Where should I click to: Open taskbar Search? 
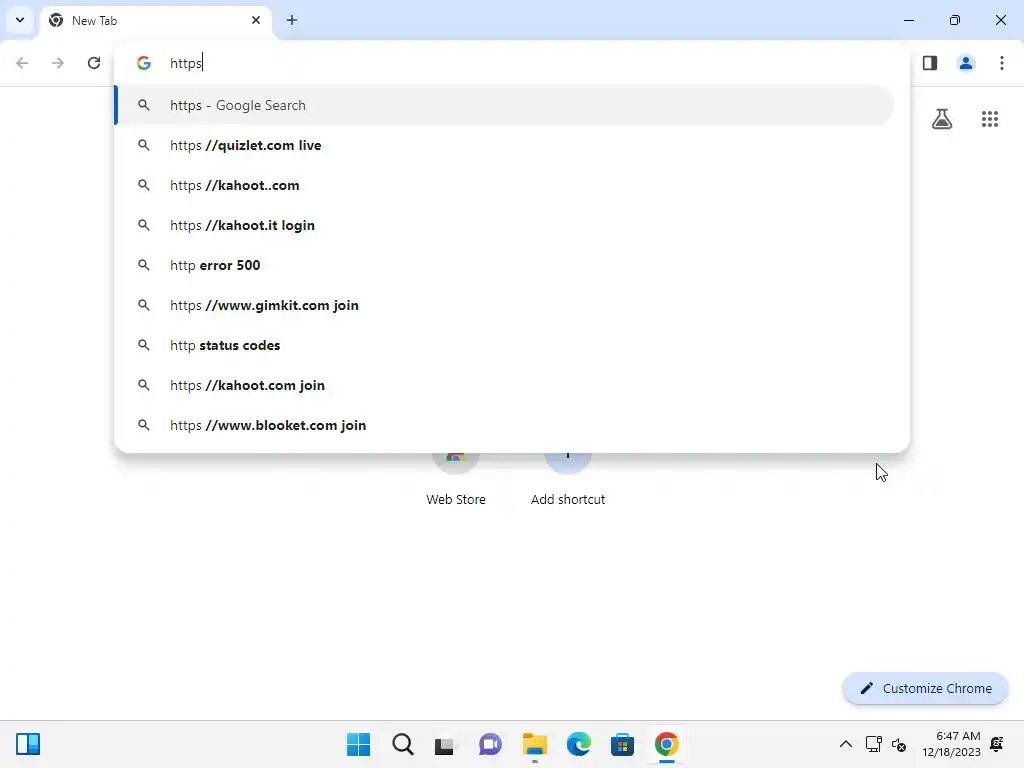(x=402, y=744)
